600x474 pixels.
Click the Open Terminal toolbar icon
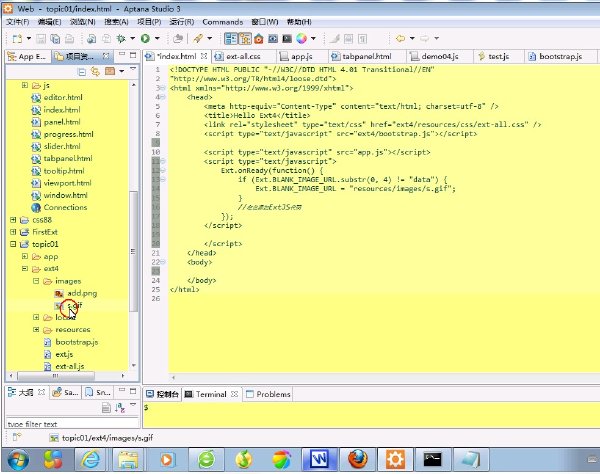pos(287,39)
